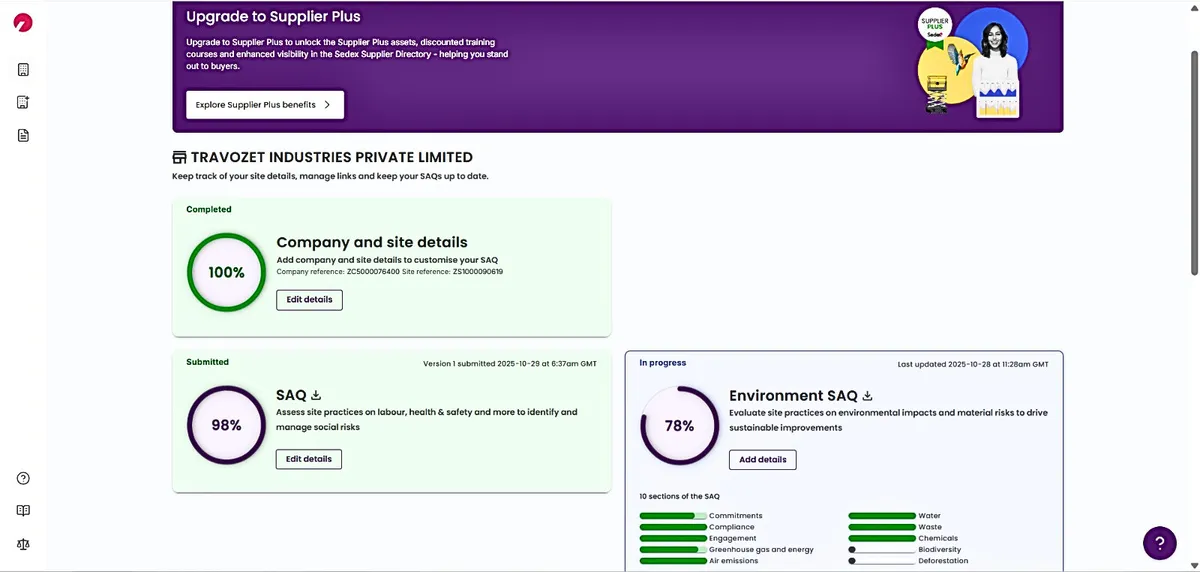
Task: Click the Waste section label
Action: click(x=930, y=527)
